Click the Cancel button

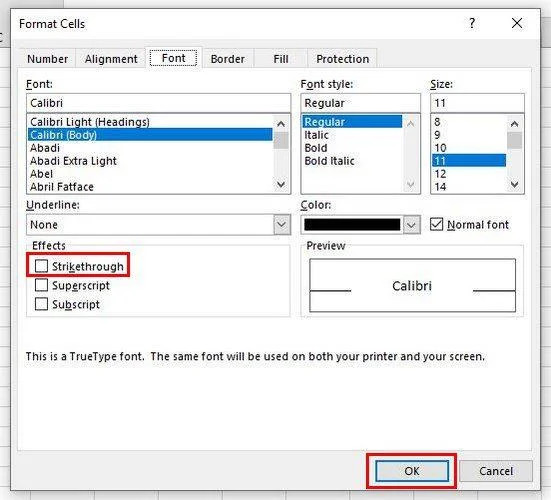click(x=496, y=471)
